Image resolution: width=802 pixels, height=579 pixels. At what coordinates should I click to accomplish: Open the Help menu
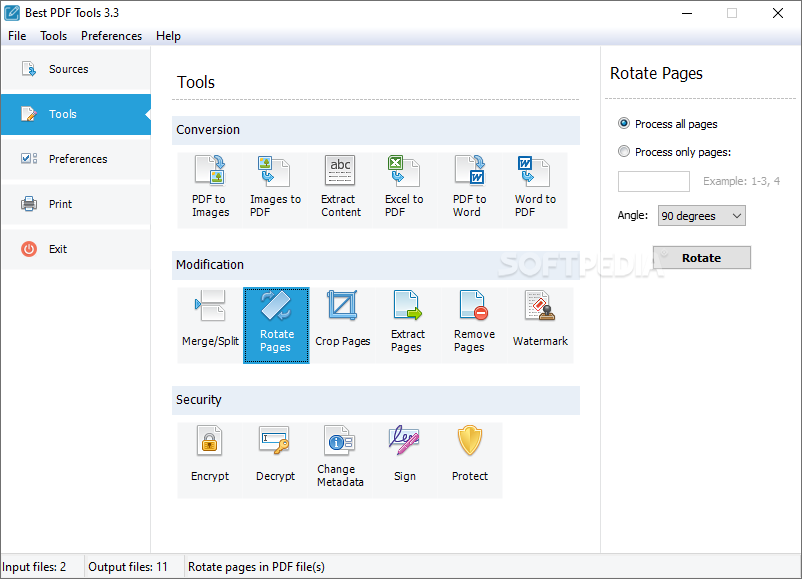168,36
